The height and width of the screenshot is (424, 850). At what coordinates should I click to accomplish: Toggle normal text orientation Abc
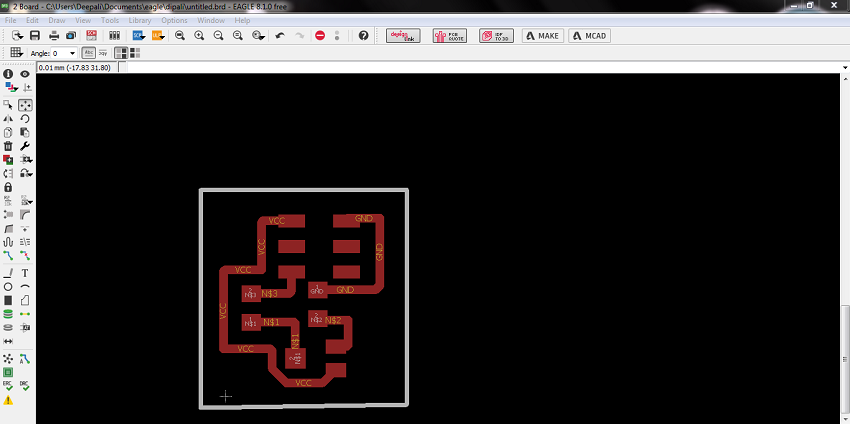click(88, 53)
